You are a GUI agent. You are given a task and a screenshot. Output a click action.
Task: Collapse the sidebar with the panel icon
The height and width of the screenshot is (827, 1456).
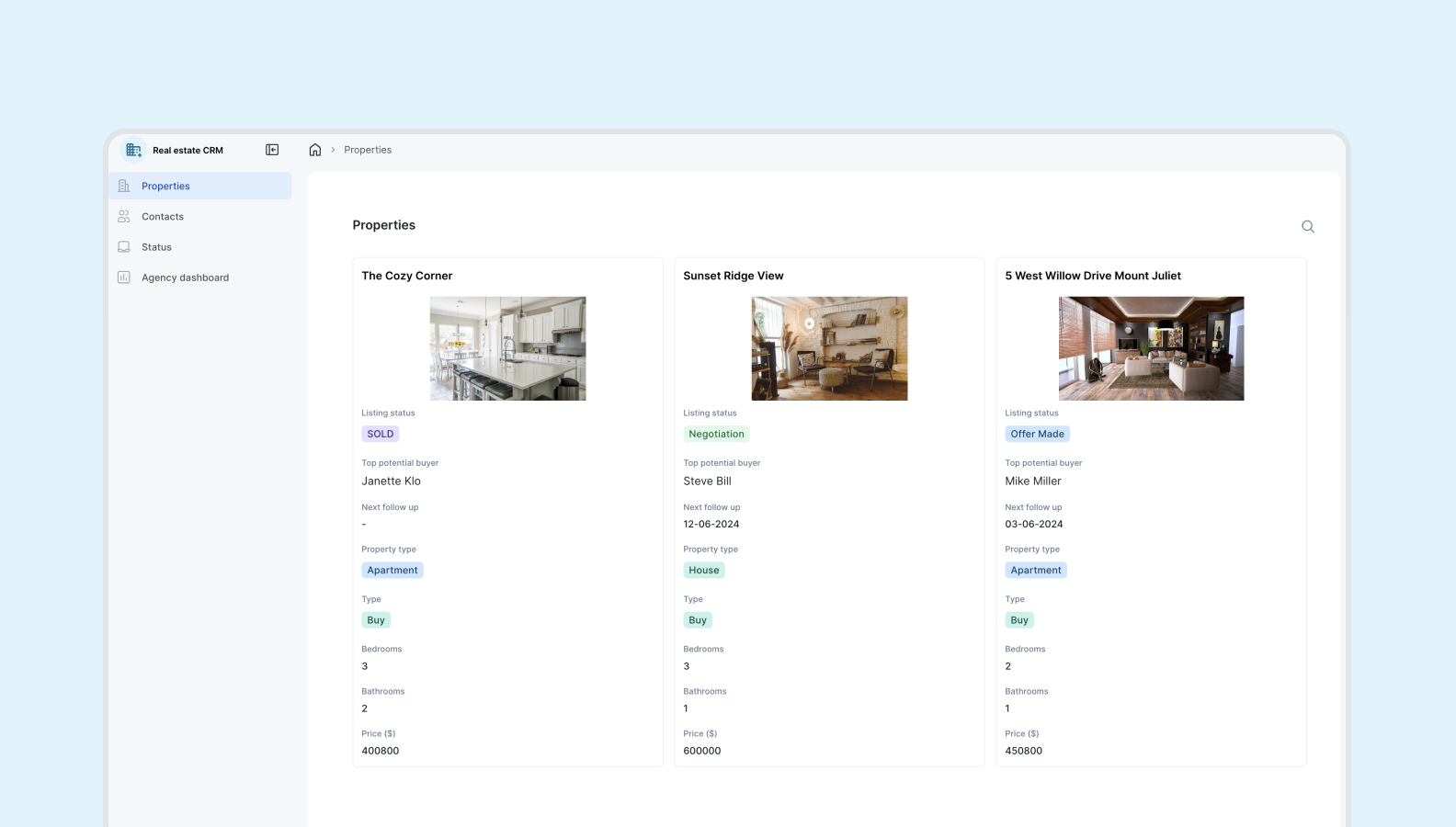(272, 150)
